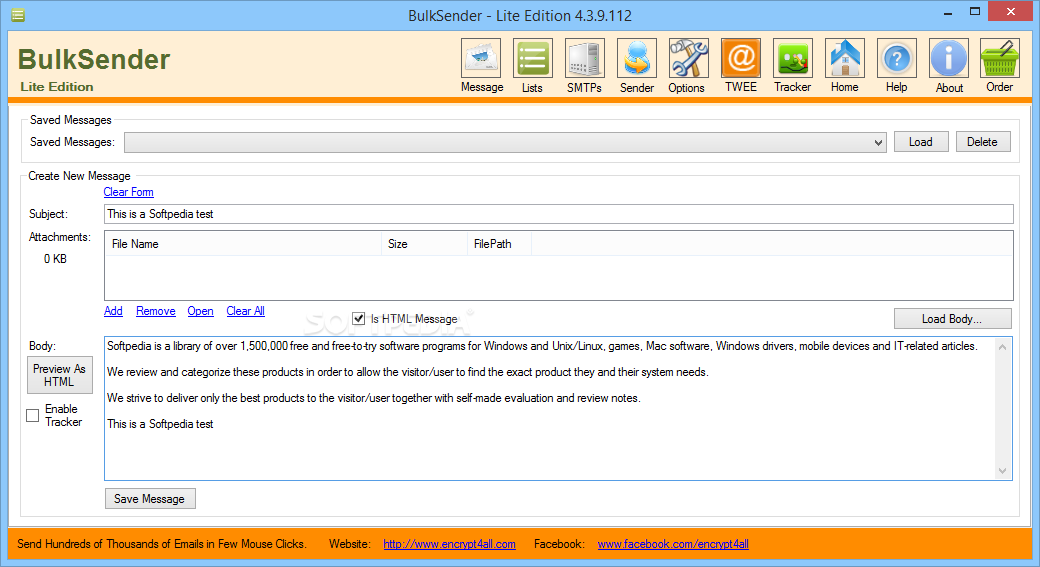Image resolution: width=1040 pixels, height=567 pixels.
Task: Open the Options tools icon
Action: (688, 58)
